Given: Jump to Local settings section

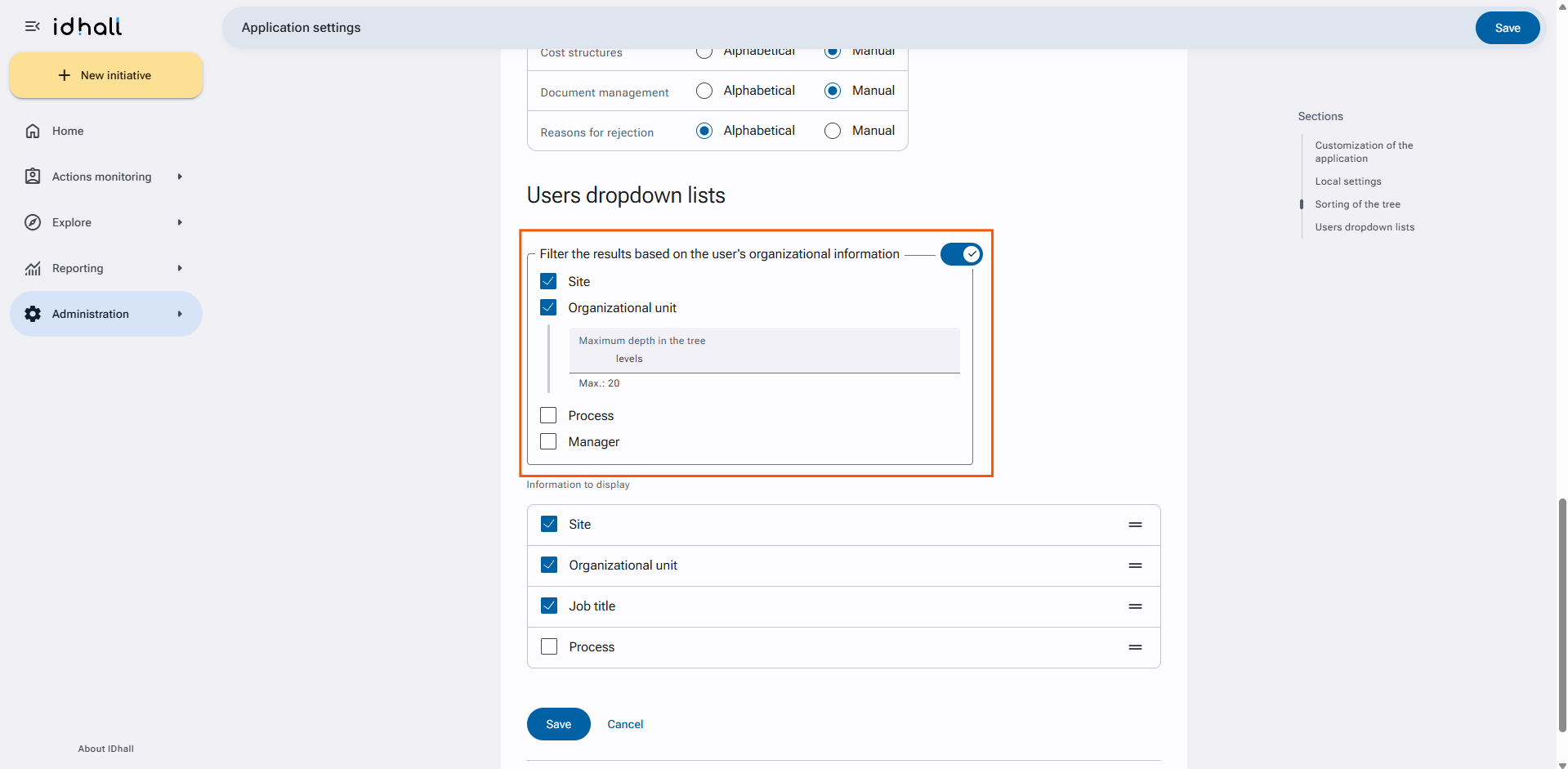Looking at the screenshot, I should [x=1348, y=181].
